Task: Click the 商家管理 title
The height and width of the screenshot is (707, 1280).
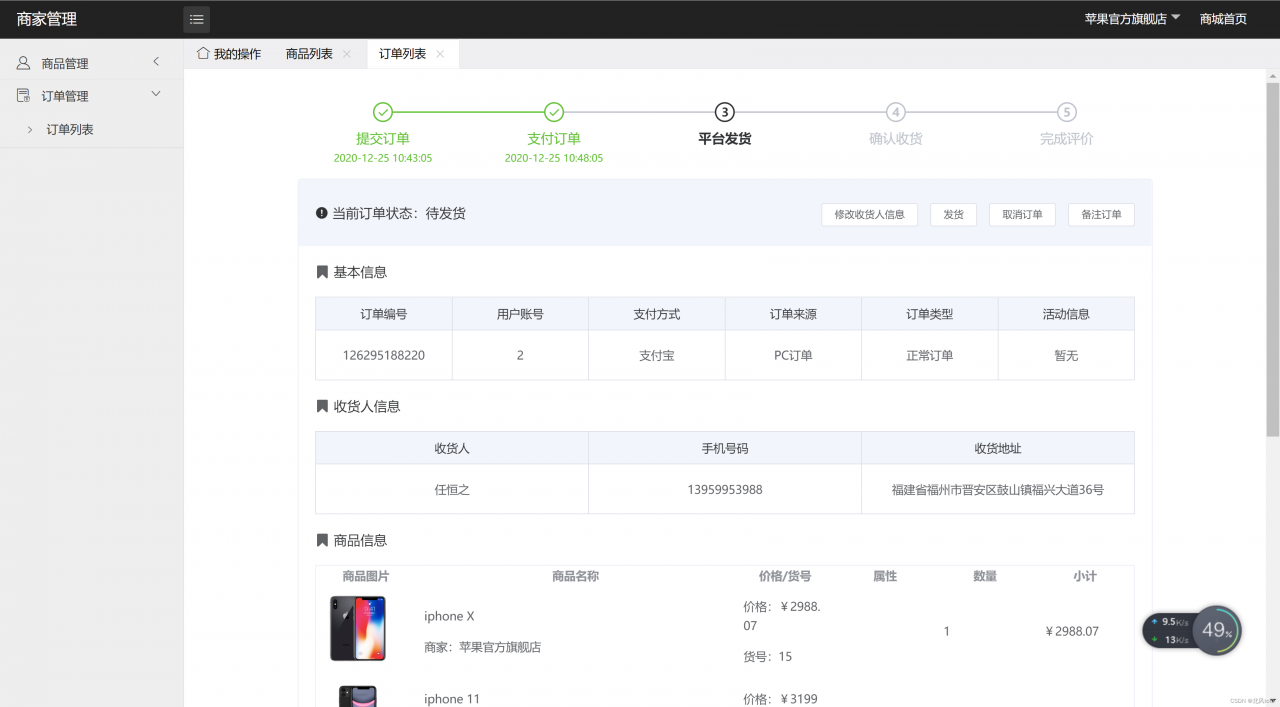Action: (47, 19)
